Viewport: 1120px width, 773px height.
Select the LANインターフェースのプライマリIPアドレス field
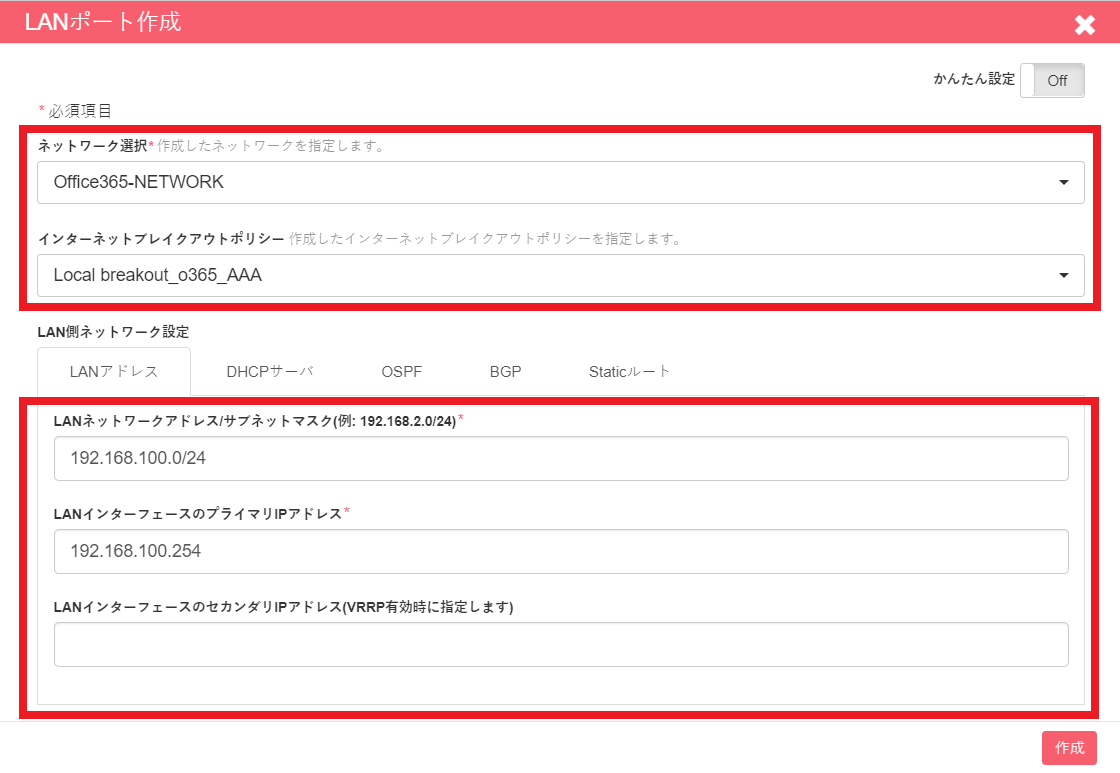(560, 551)
